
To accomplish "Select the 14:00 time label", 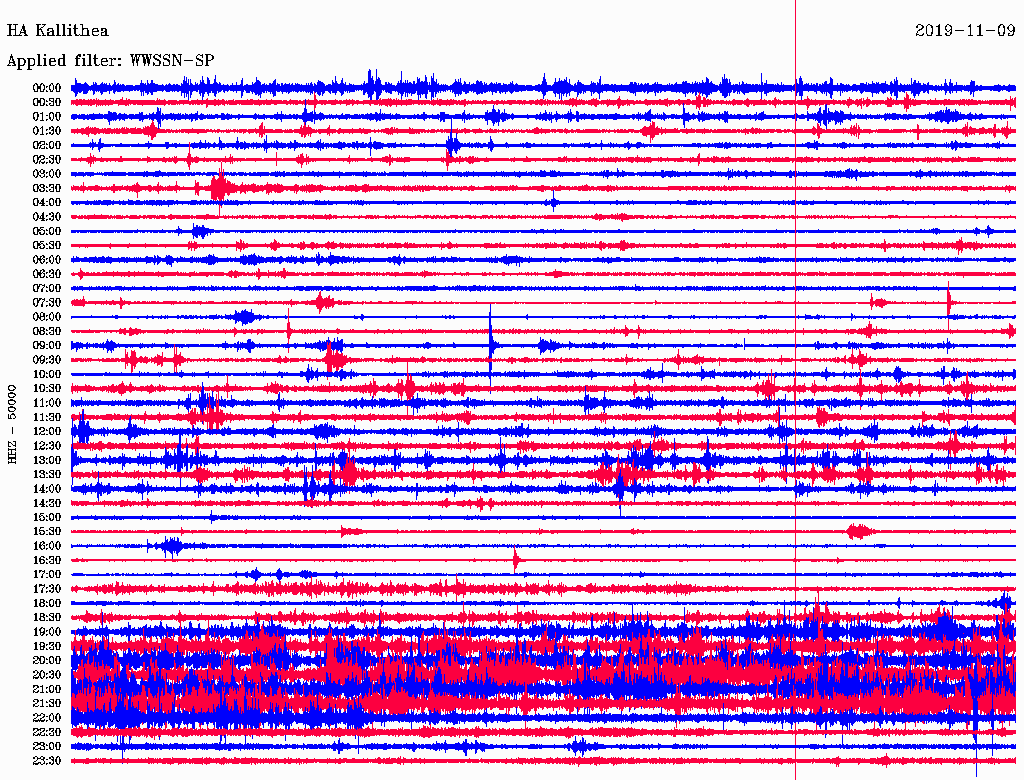I will tap(47, 489).
